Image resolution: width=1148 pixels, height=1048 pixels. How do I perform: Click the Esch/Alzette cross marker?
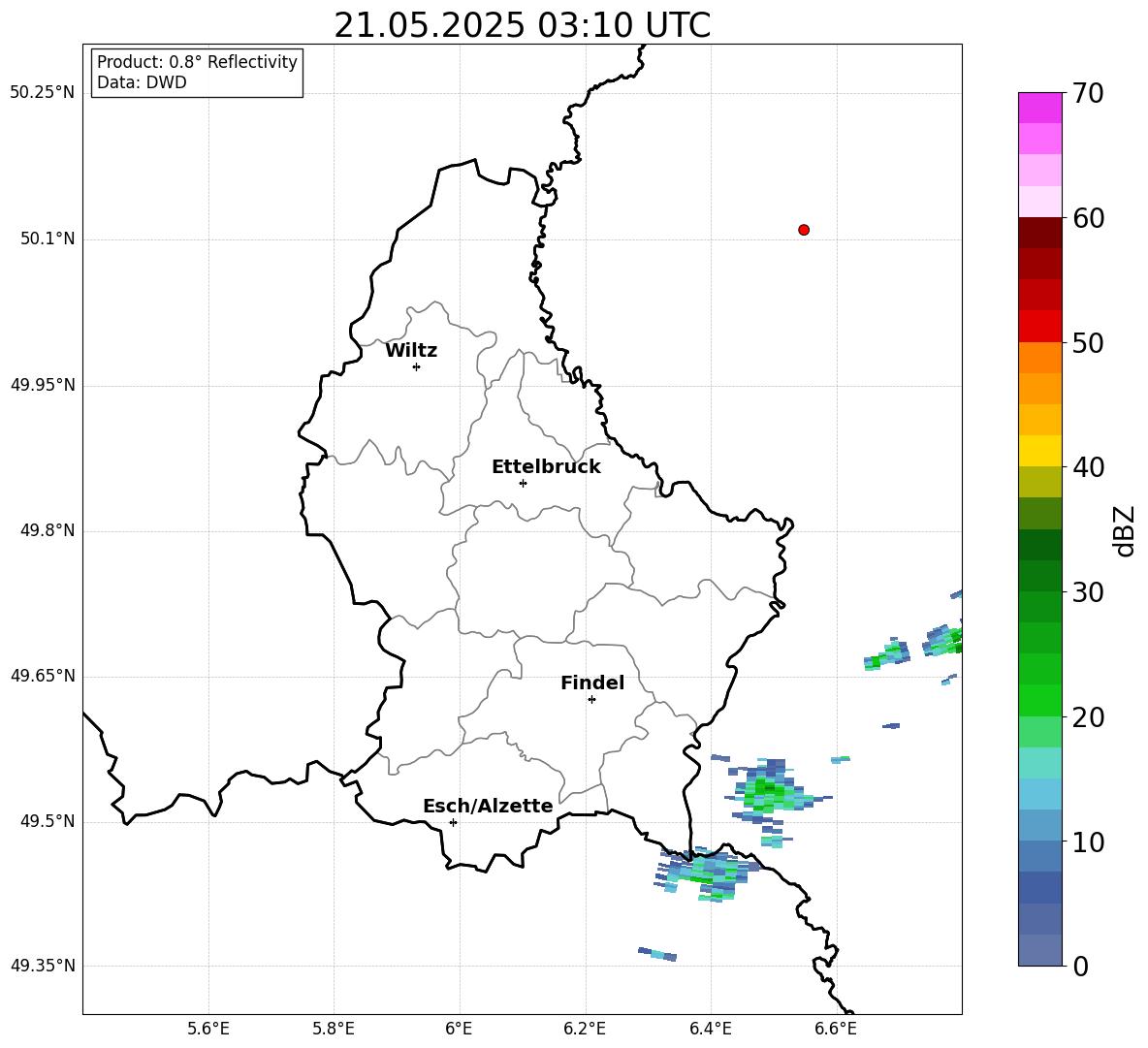(453, 822)
